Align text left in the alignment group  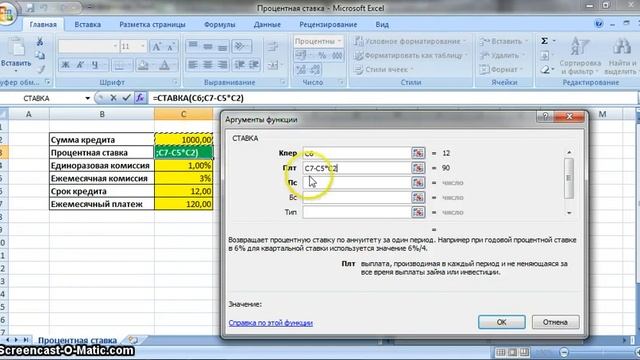(x=193, y=65)
